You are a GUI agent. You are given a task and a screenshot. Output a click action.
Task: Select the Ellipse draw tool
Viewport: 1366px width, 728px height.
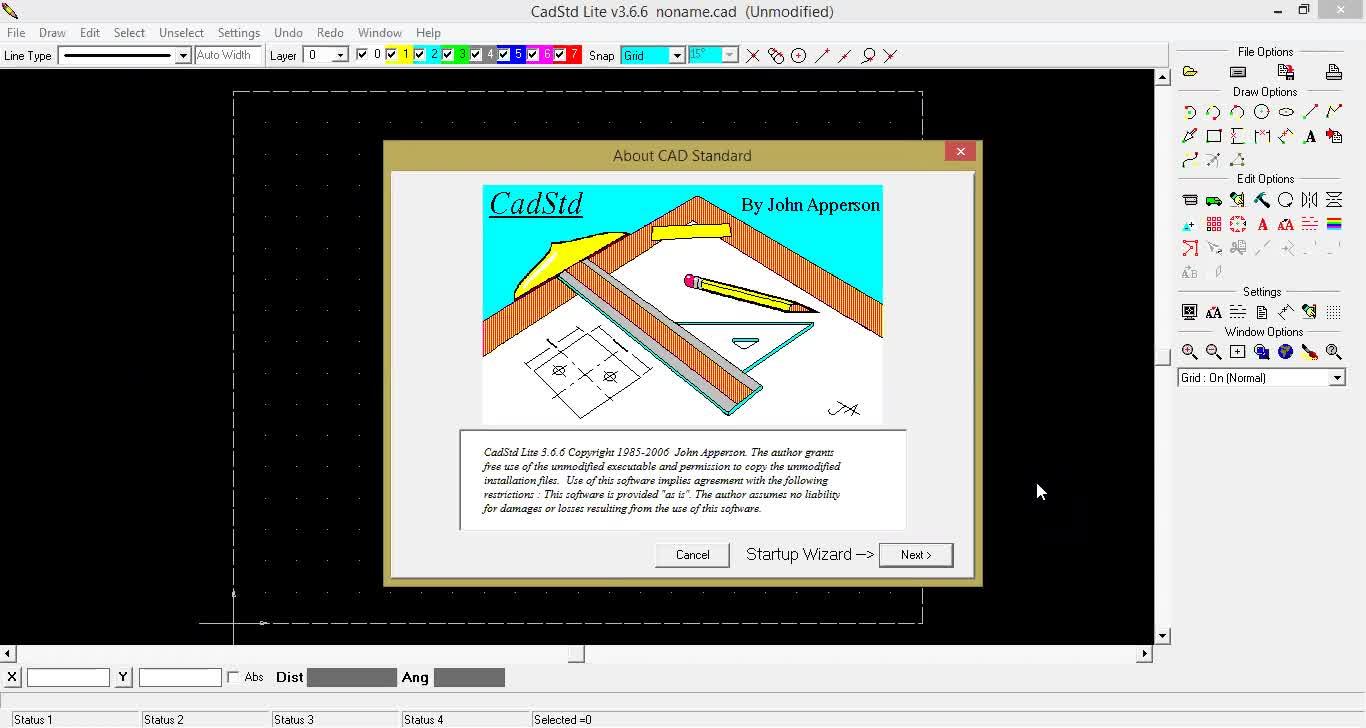pos(1286,112)
